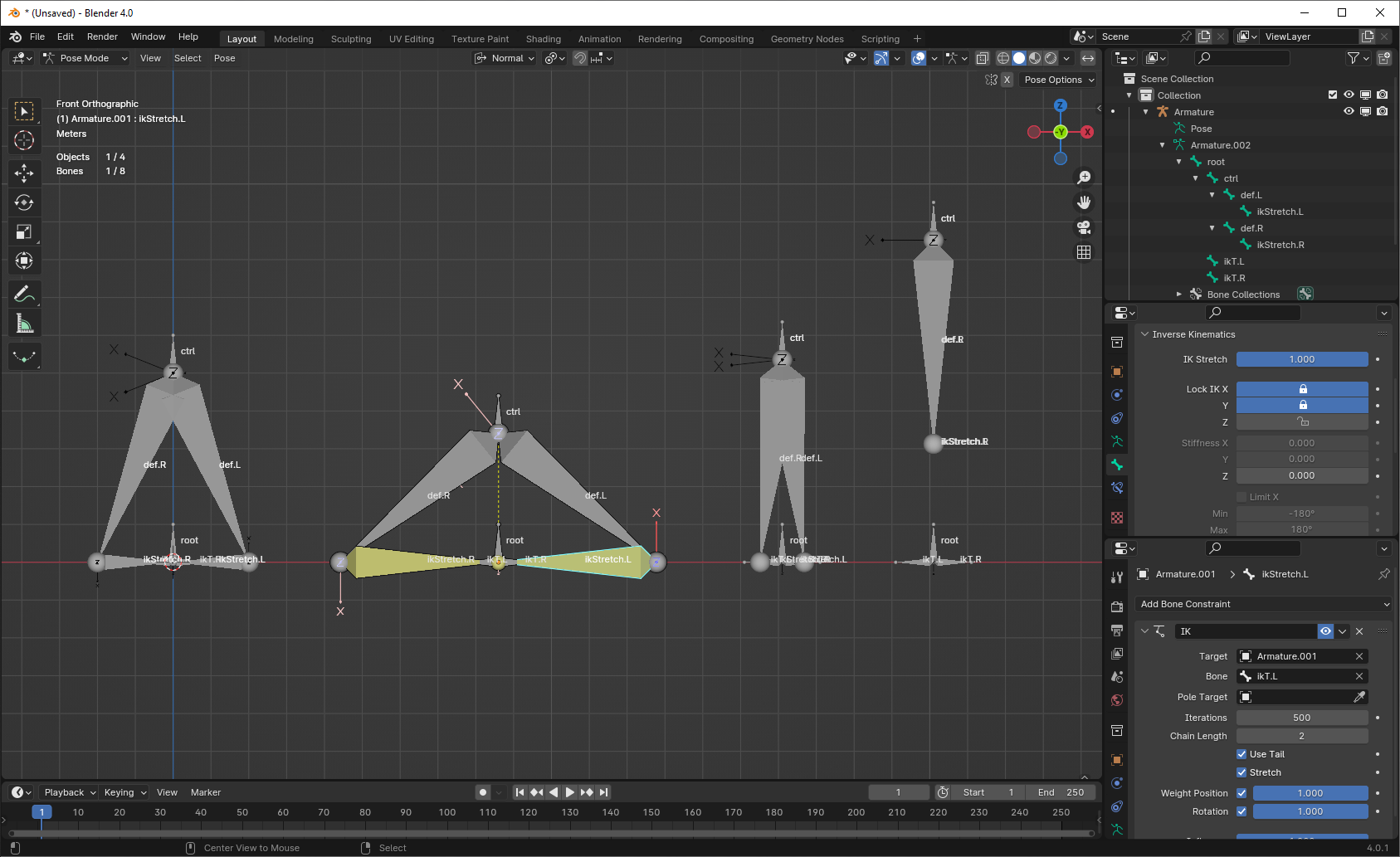Hide the Armature object in viewport
The width and height of the screenshot is (1400, 857).
[1349, 111]
